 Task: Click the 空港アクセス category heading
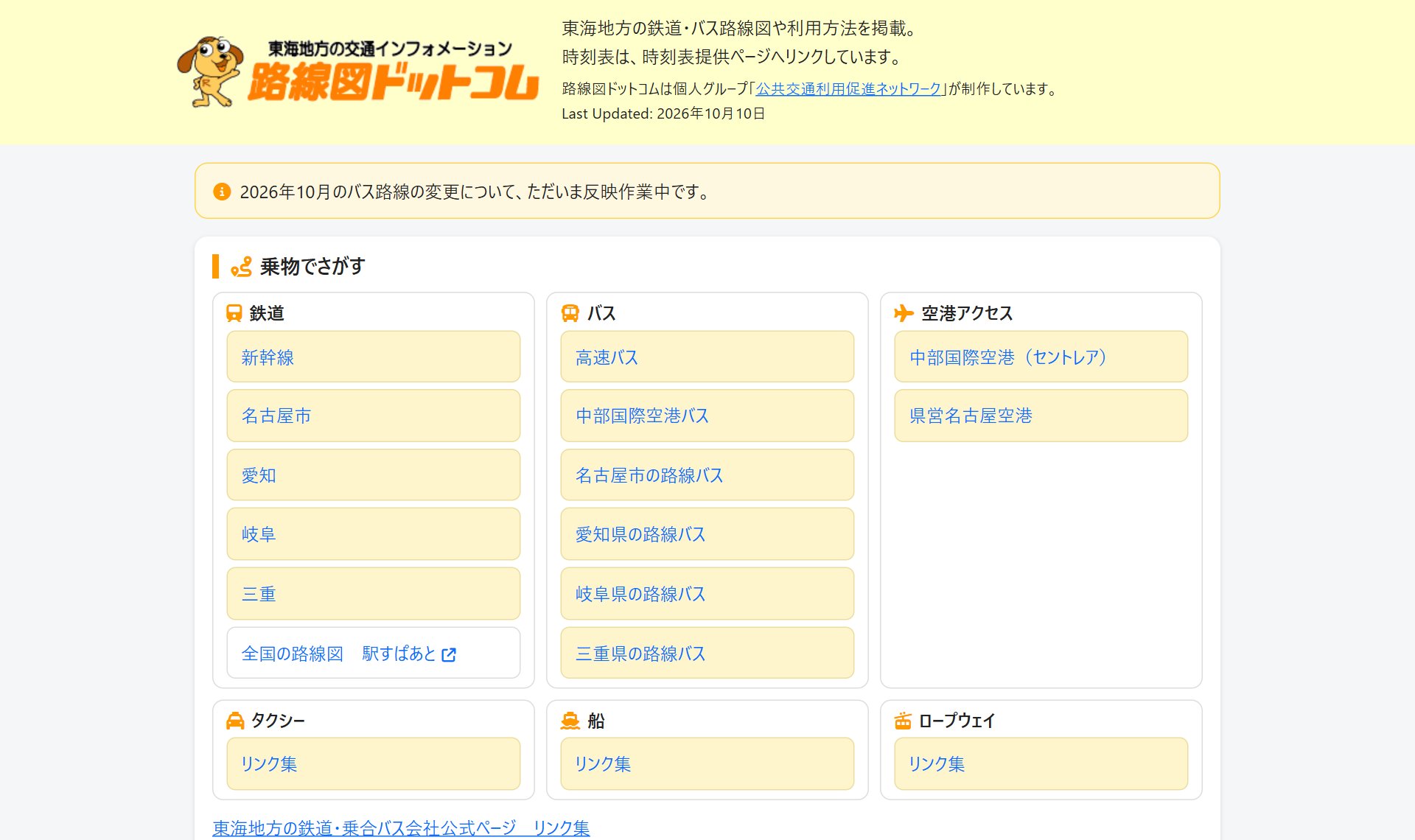click(x=967, y=313)
